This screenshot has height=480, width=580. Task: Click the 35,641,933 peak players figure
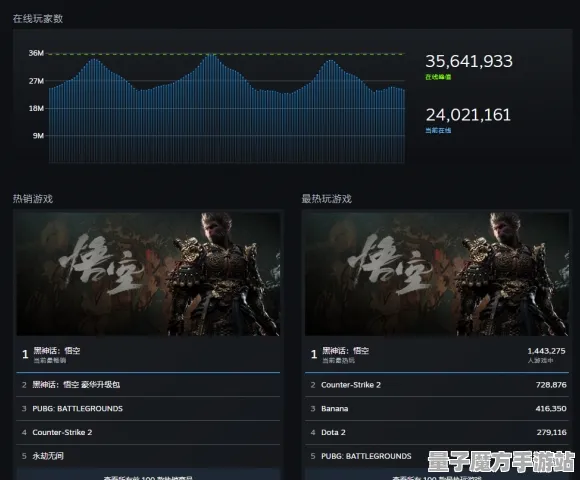(469, 61)
